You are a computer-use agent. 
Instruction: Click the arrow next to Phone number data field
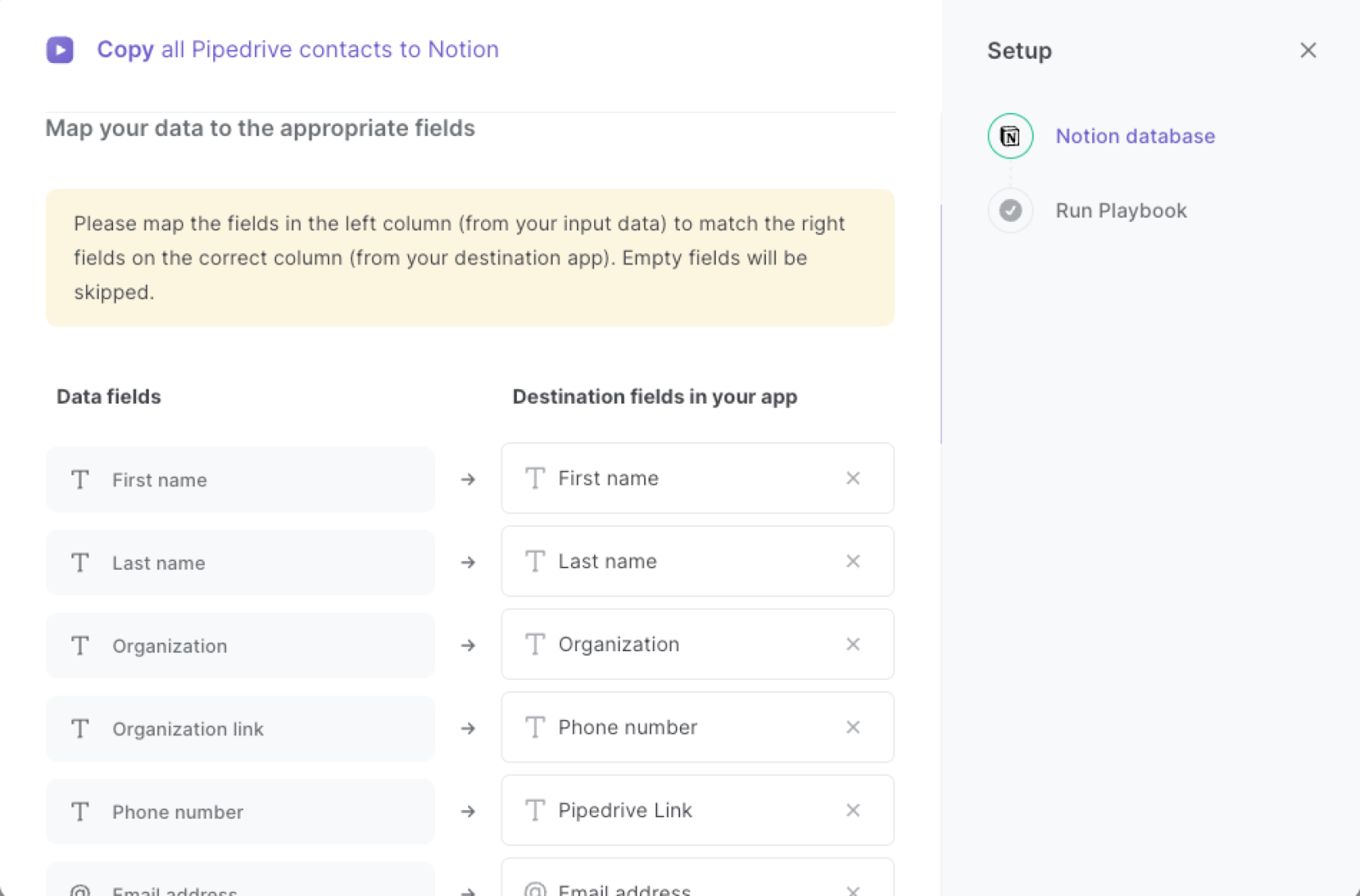(468, 812)
